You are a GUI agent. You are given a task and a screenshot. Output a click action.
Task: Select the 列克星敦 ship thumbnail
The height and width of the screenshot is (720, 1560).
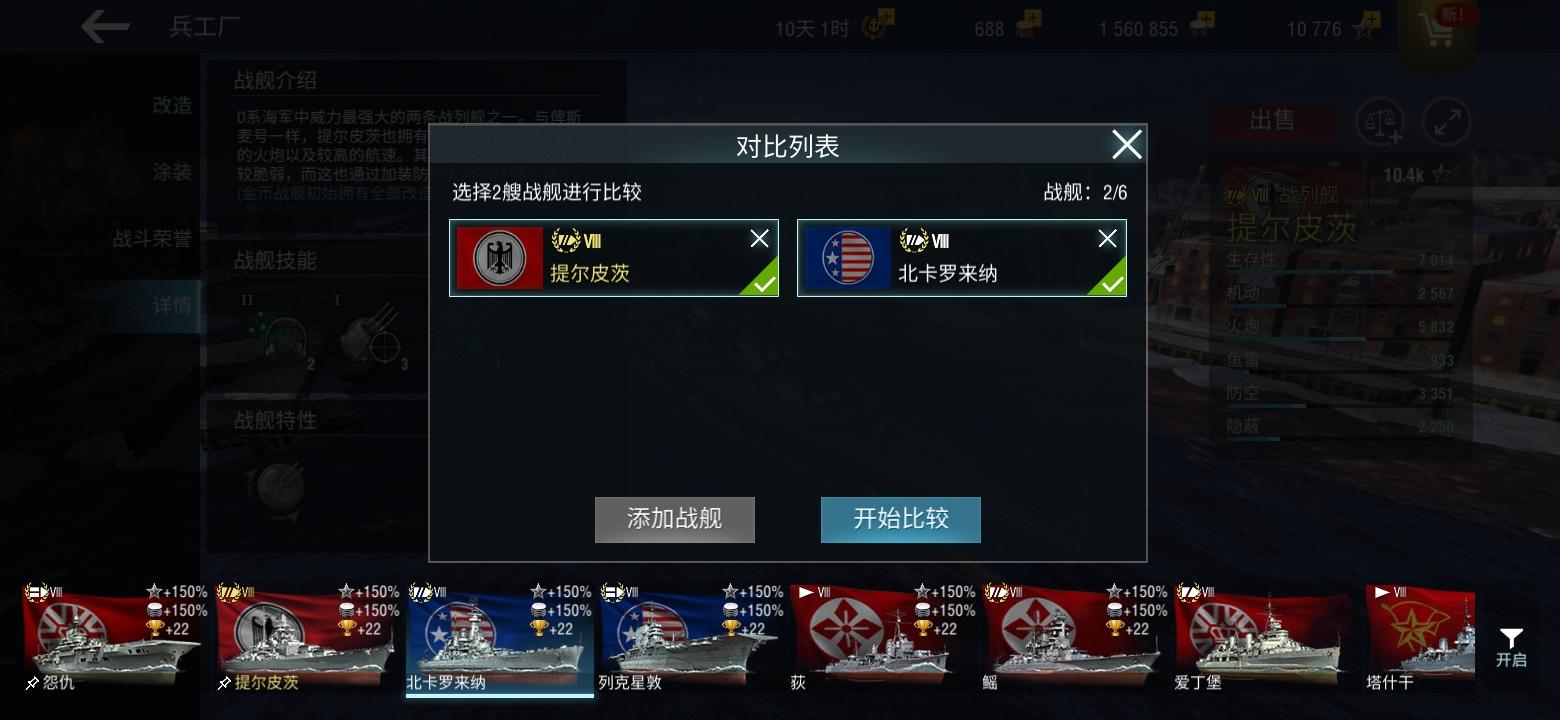pos(691,638)
